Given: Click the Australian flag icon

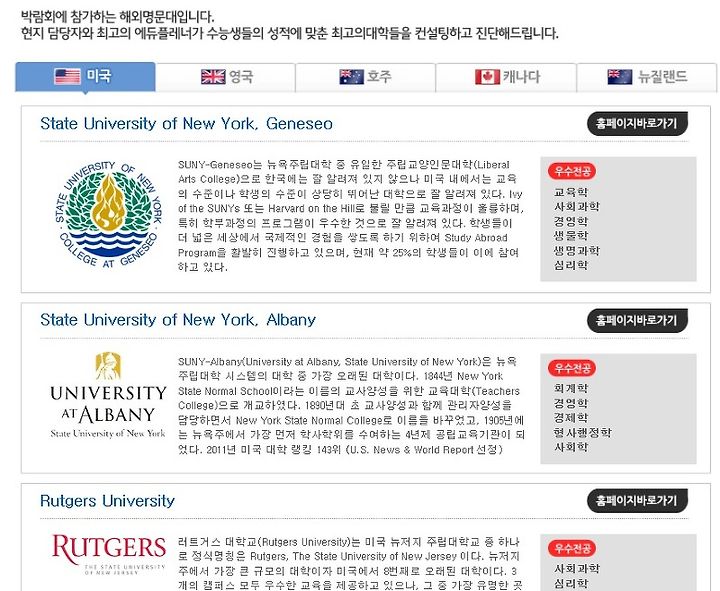Looking at the screenshot, I should (x=351, y=77).
